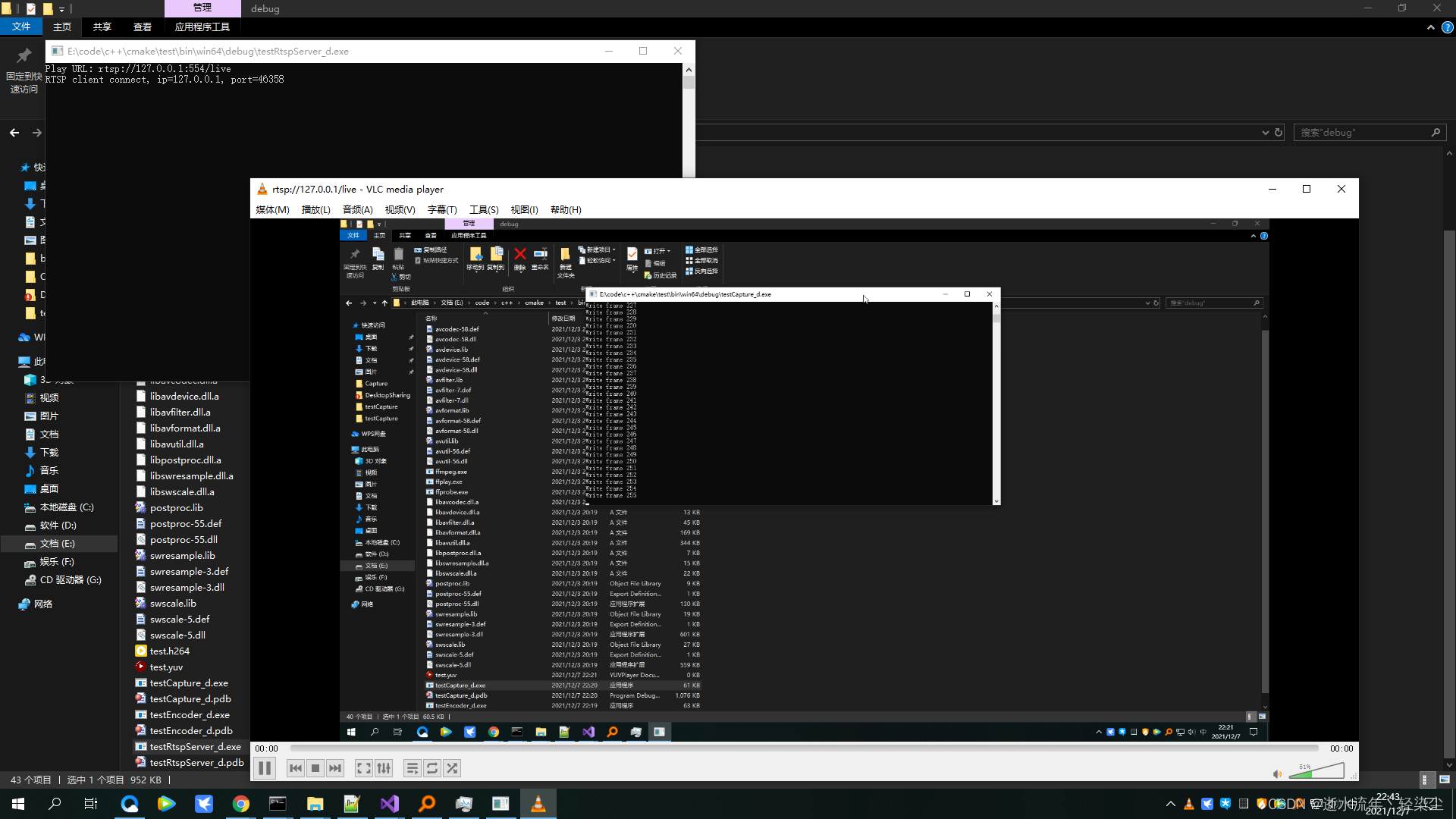Open the 帮助(H) menu in VLC
The height and width of the screenshot is (819, 1456).
566,210
